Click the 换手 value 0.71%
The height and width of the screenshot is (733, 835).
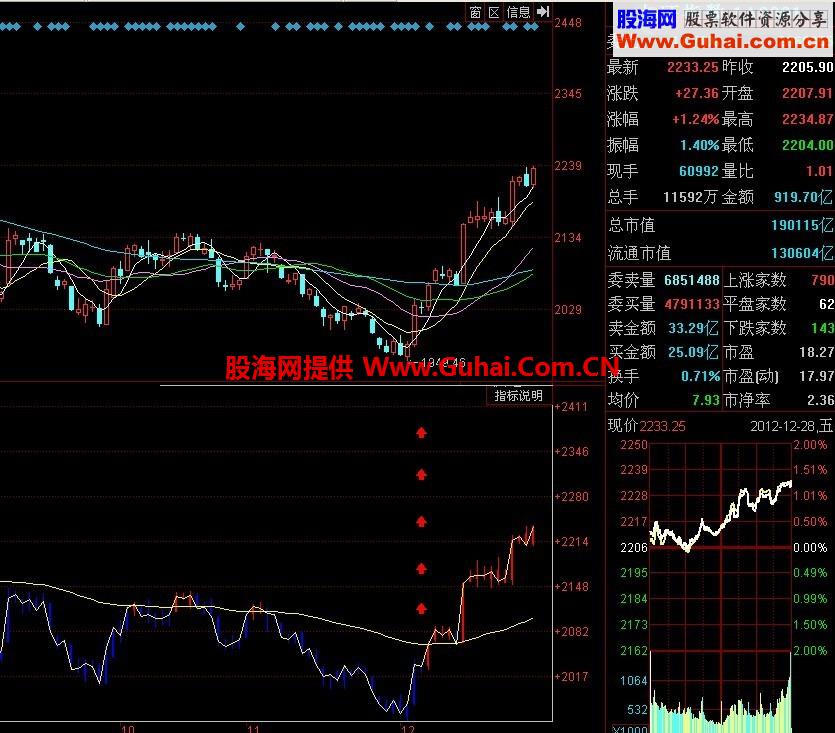click(700, 376)
